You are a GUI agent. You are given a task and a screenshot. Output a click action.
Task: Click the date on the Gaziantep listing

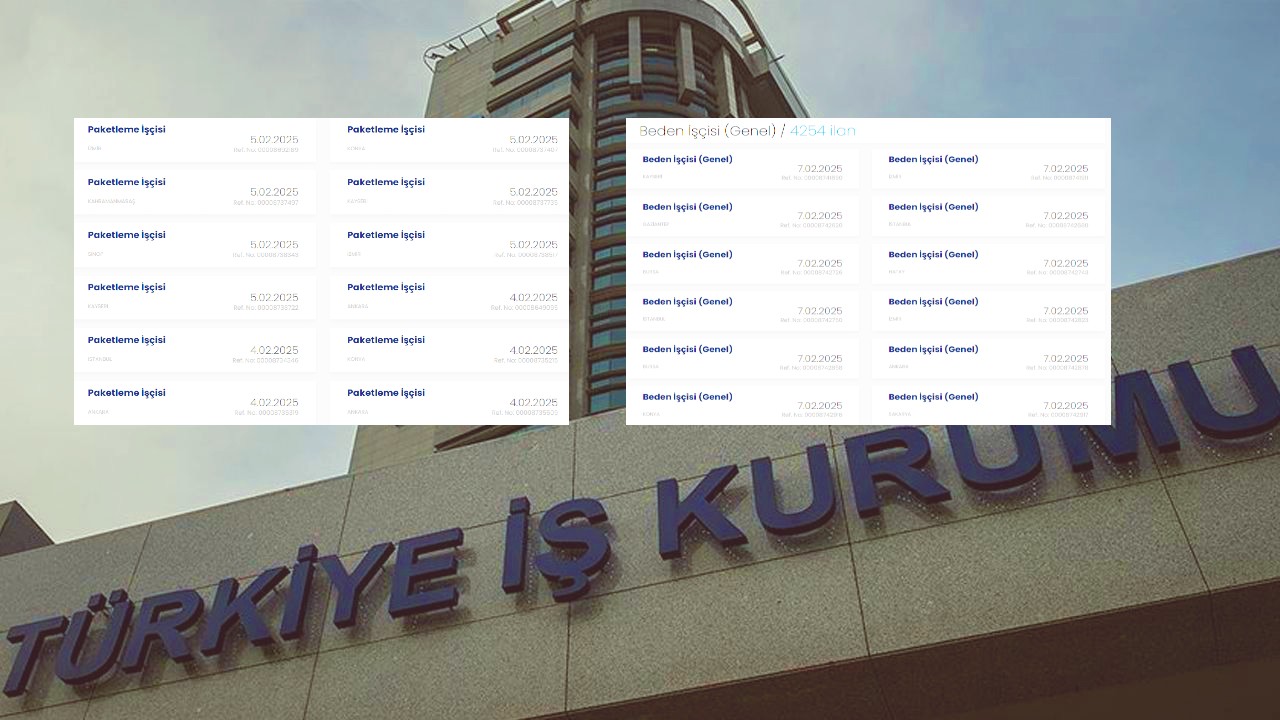click(819, 216)
